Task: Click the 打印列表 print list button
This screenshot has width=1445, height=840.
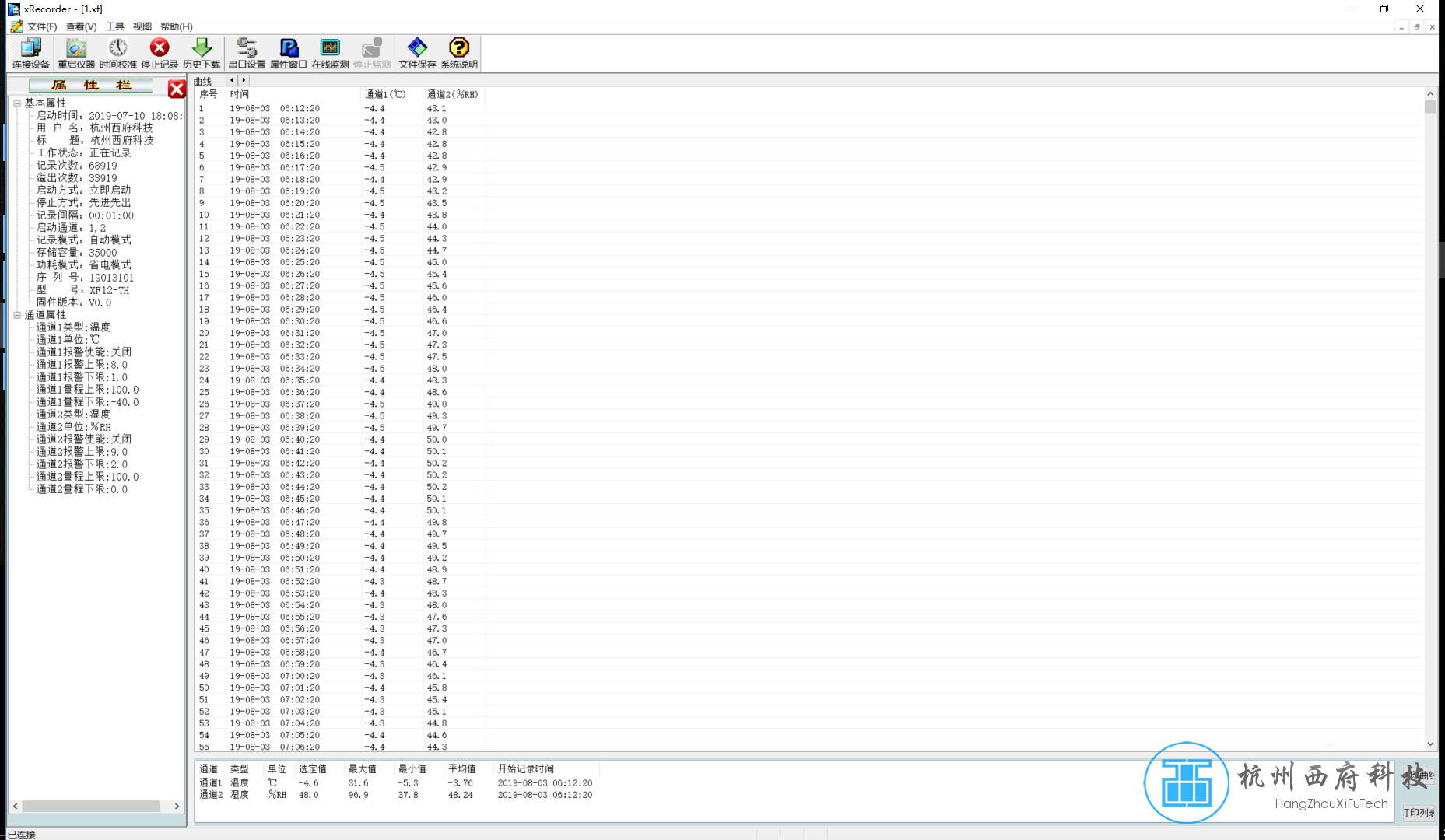Action: [x=1419, y=813]
